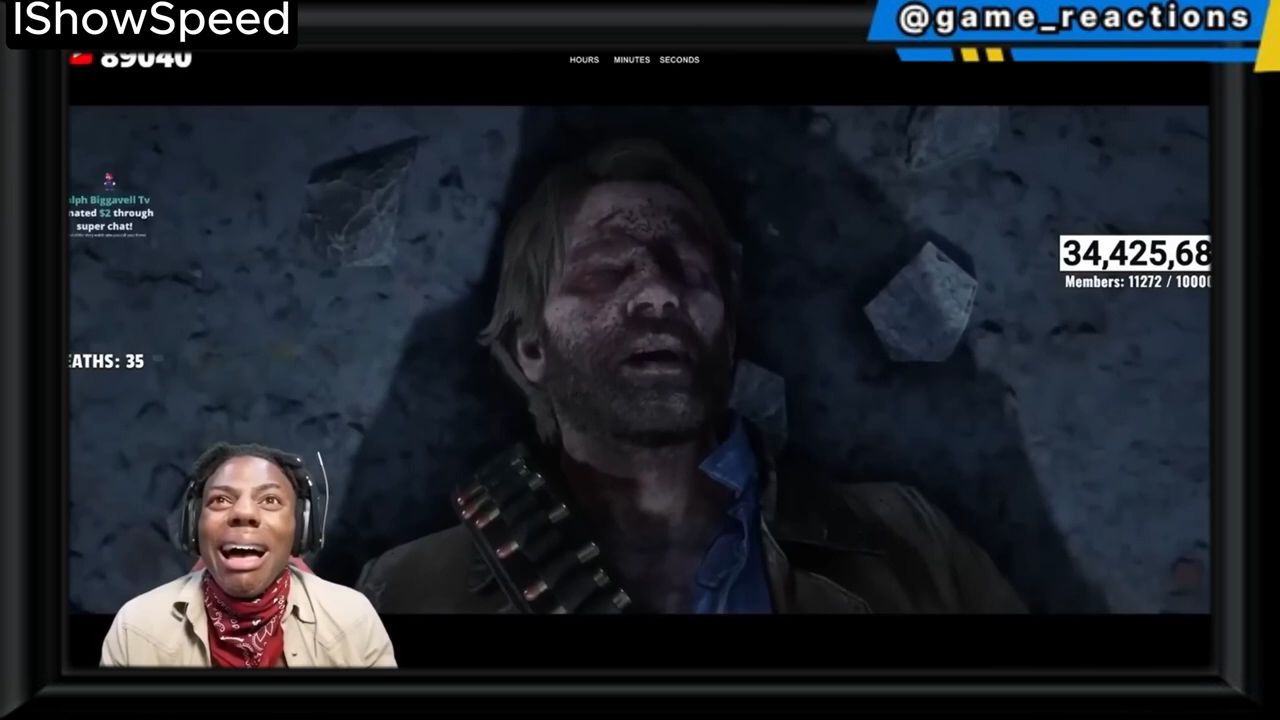The height and width of the screenshot is (720, 1280).
Task: Click the Members: 11272 goal text
Action: pyautogui.click(x=1137, y=282)
